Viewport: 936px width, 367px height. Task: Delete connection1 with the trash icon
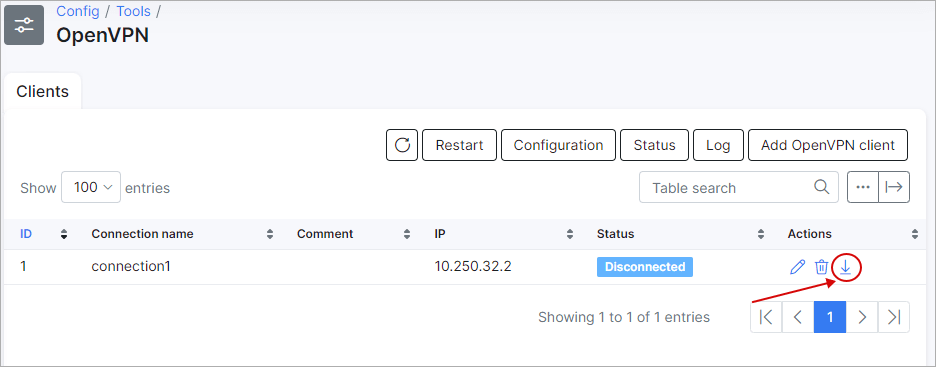pyautogui.click(x=821, y=267)
